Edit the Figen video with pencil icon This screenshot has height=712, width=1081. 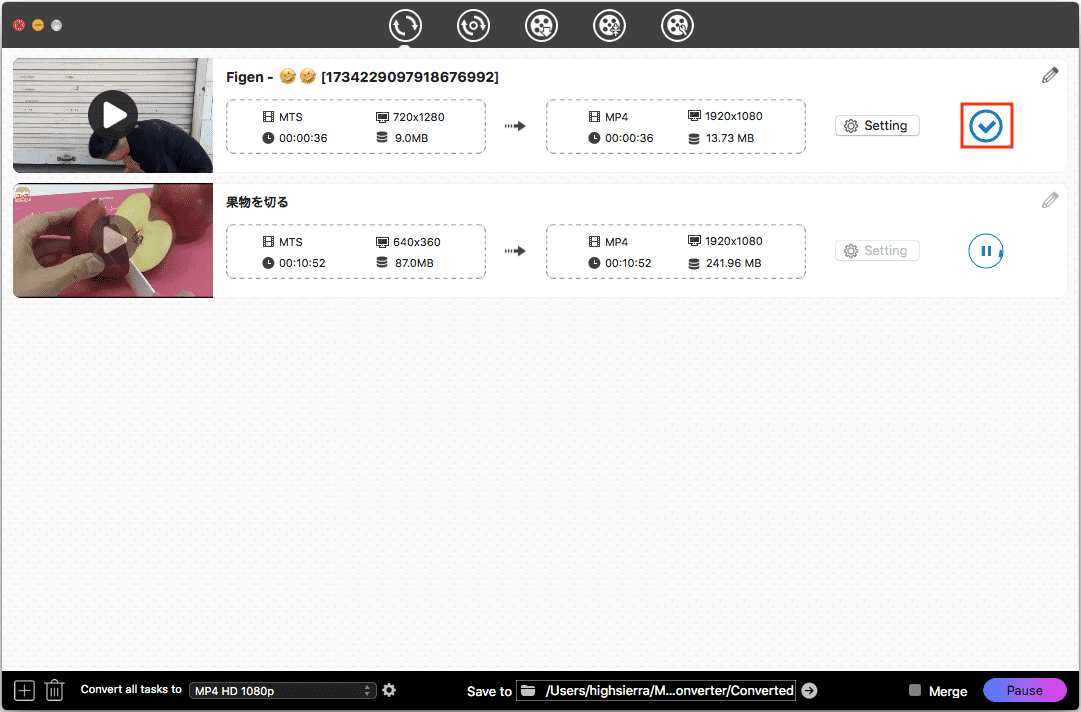[1049, 75]
